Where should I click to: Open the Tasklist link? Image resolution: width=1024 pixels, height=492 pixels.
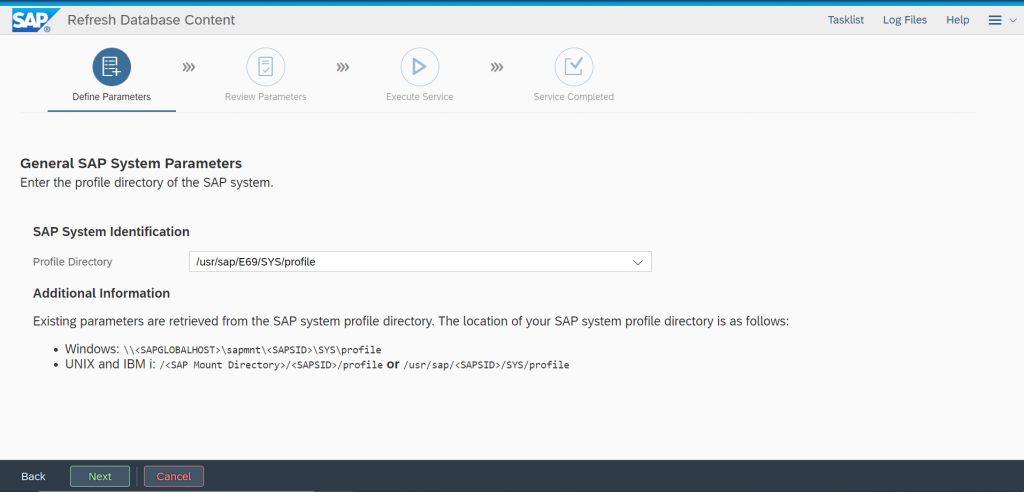(846, 20)
